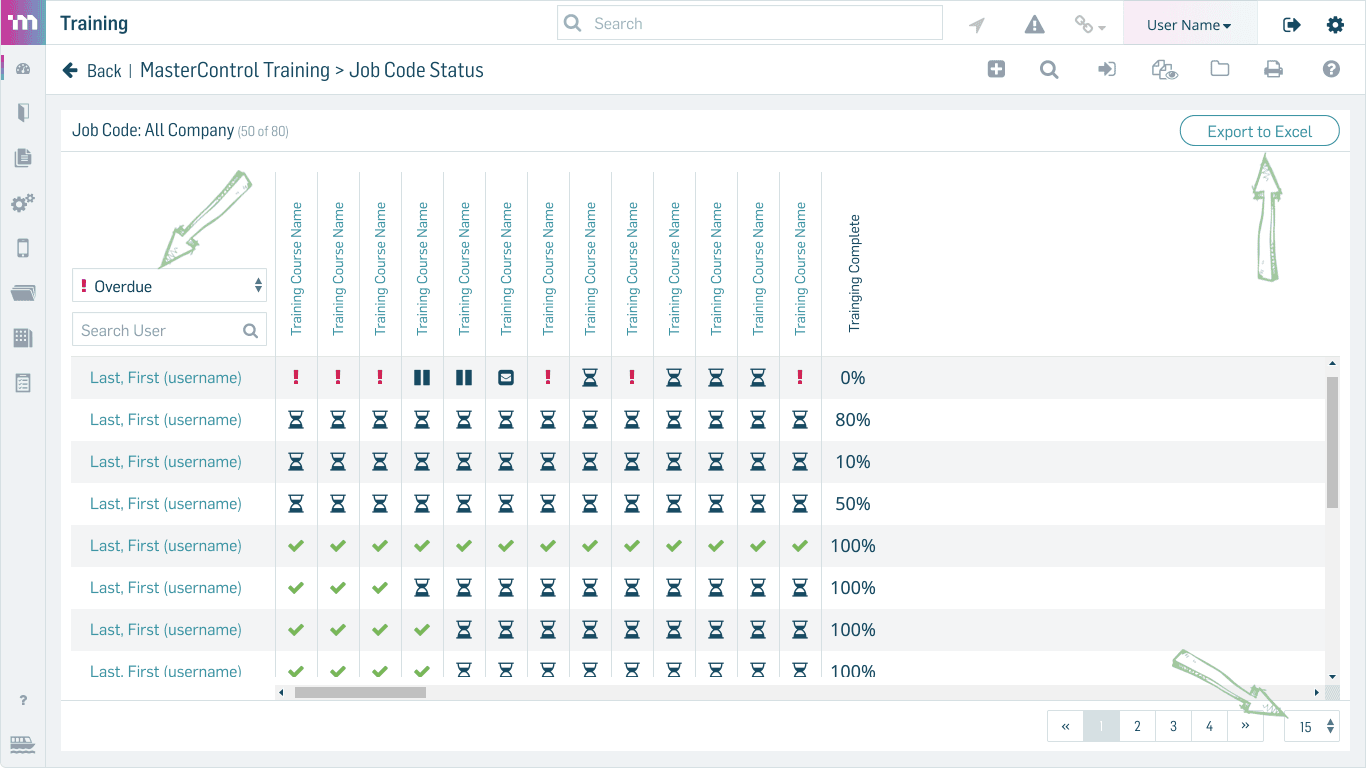The height and width of the screenshot is (768, 1366).
Task: Click horizontal scrollbar thumb under the table
Action: coord(360,692)
